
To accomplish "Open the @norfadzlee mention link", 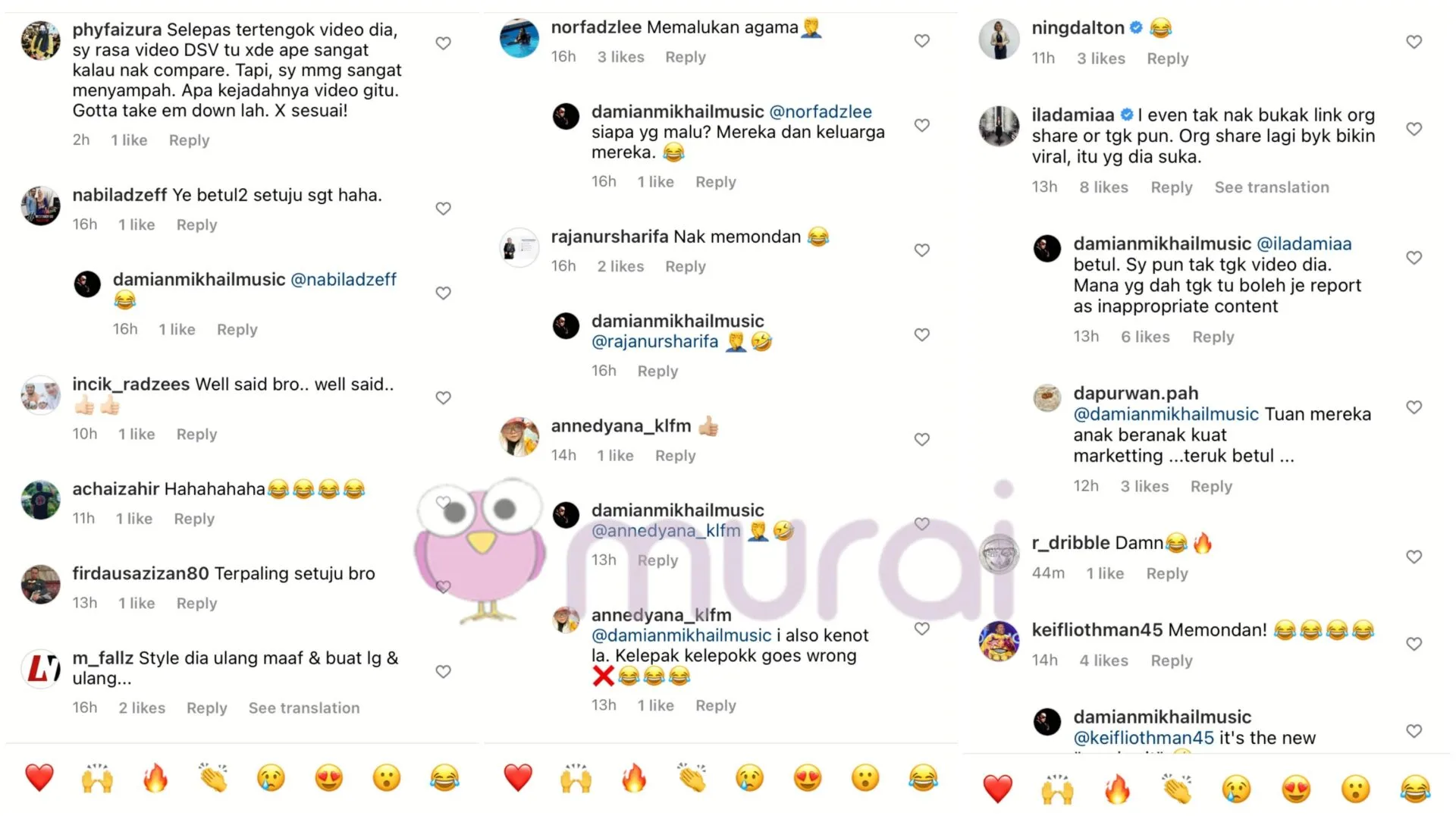I will (x=821, y=111).
